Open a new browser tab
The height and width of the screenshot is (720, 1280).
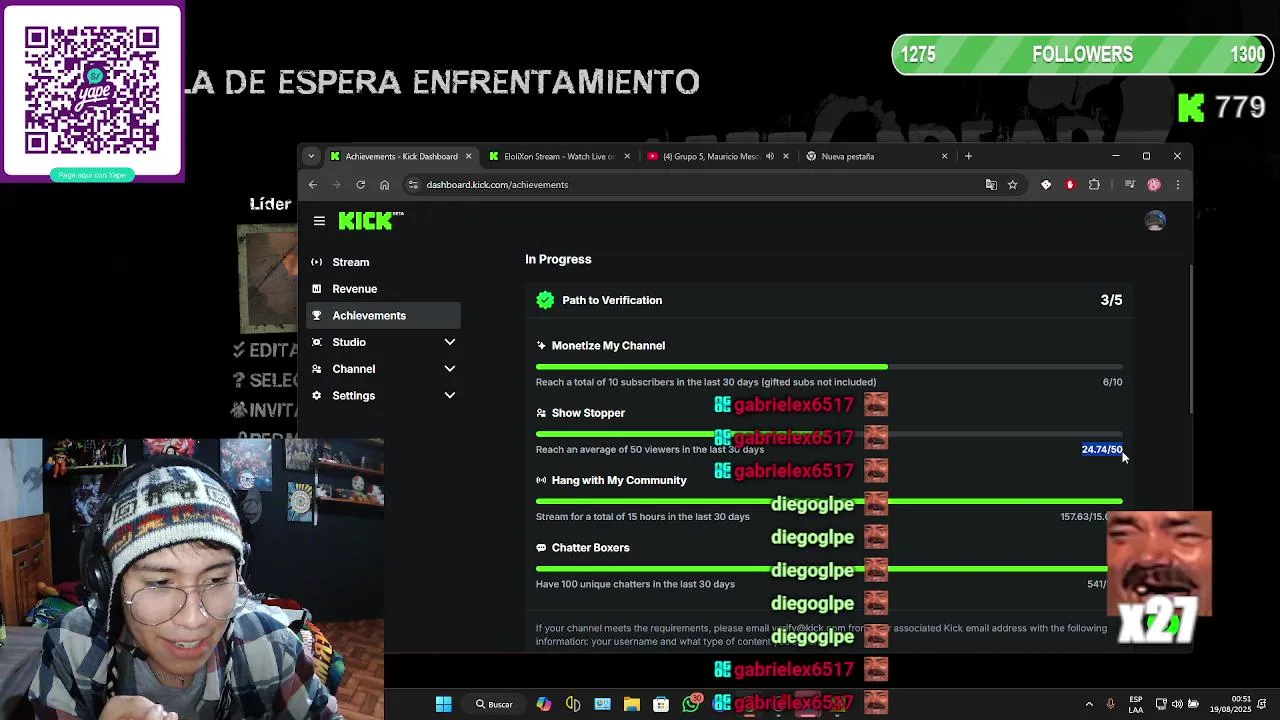(x=968, y=156)
